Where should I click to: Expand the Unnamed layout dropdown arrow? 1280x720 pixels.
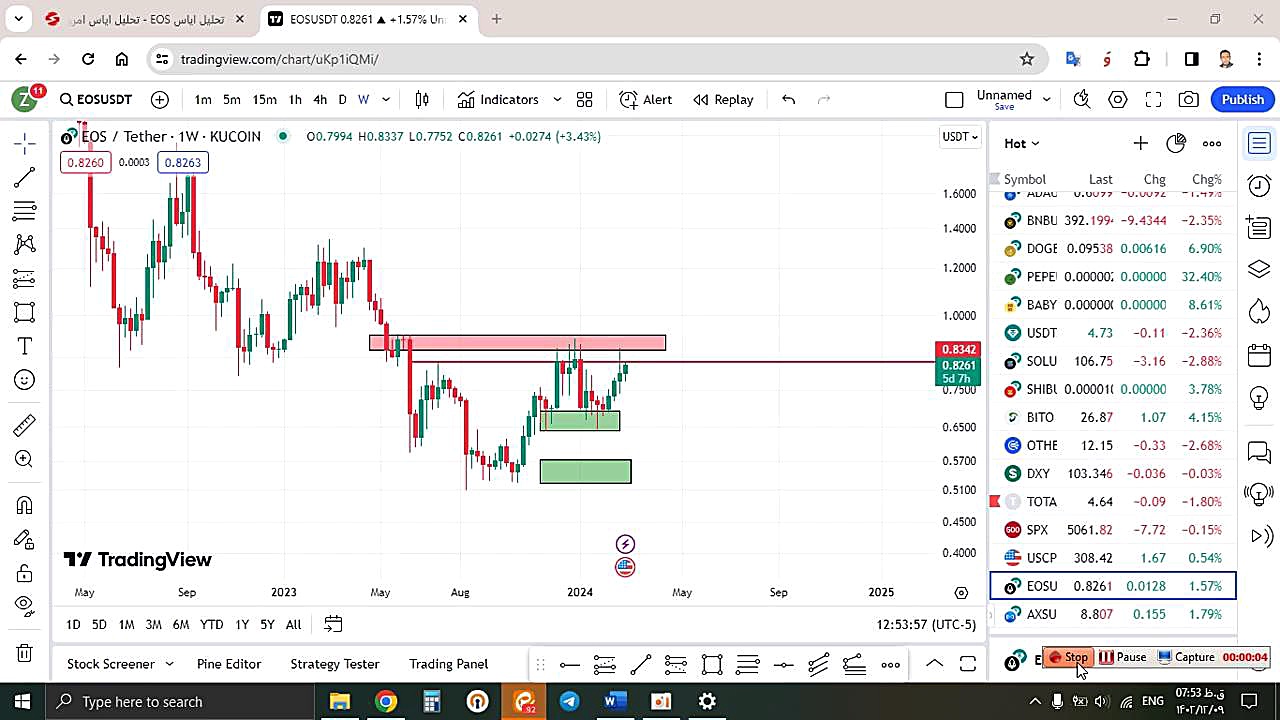1047,99
